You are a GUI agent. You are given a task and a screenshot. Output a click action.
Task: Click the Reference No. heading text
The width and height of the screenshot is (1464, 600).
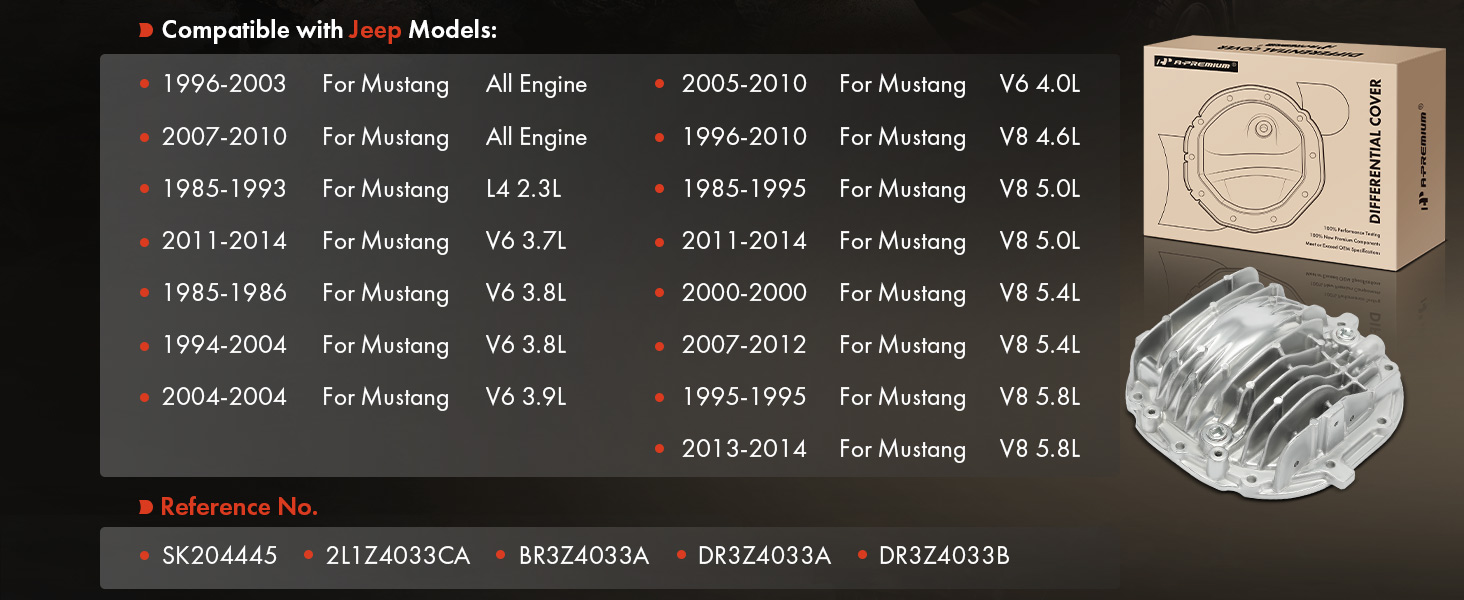(239, 508)
